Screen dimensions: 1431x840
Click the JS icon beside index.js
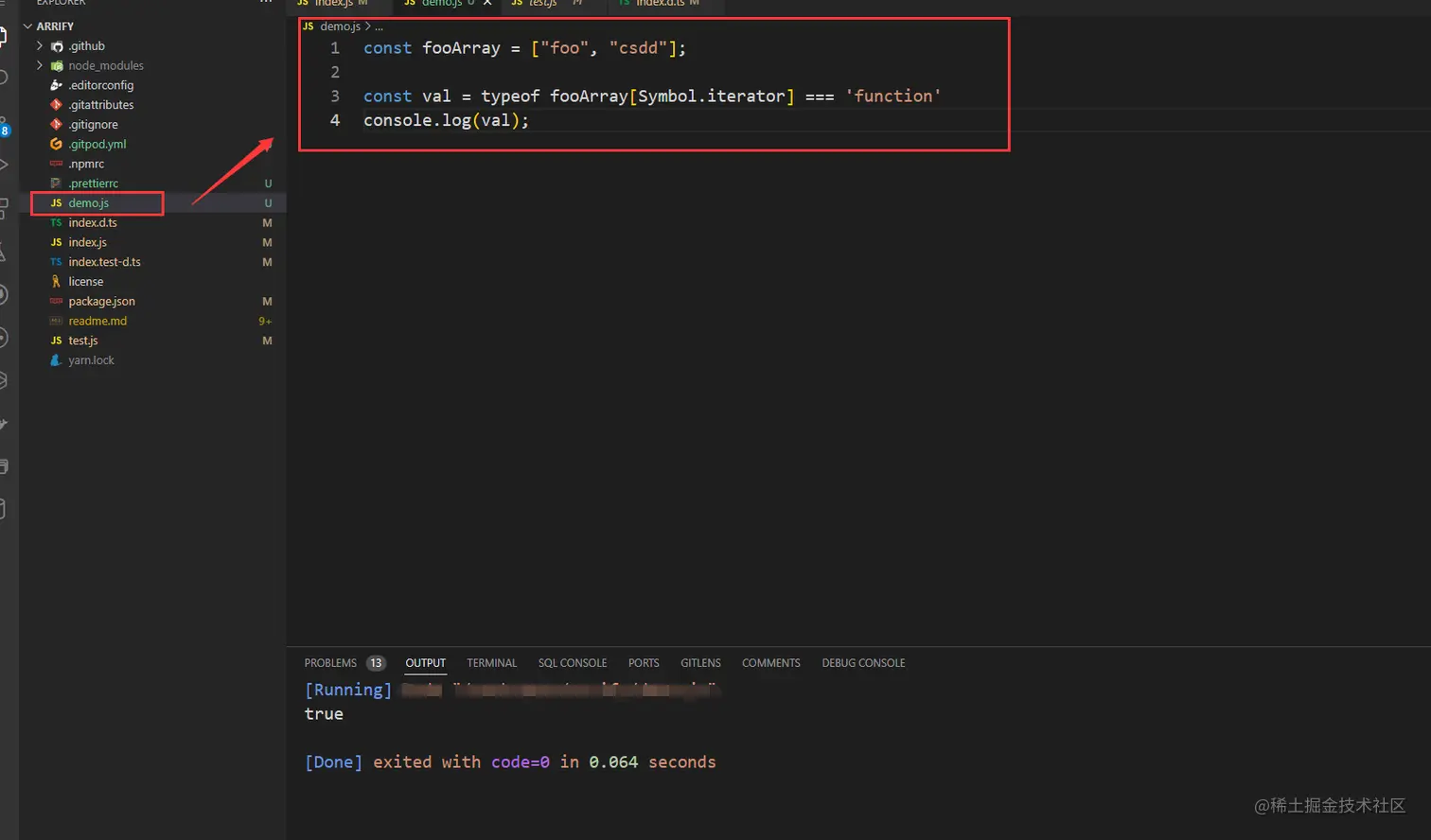[57, 243]
